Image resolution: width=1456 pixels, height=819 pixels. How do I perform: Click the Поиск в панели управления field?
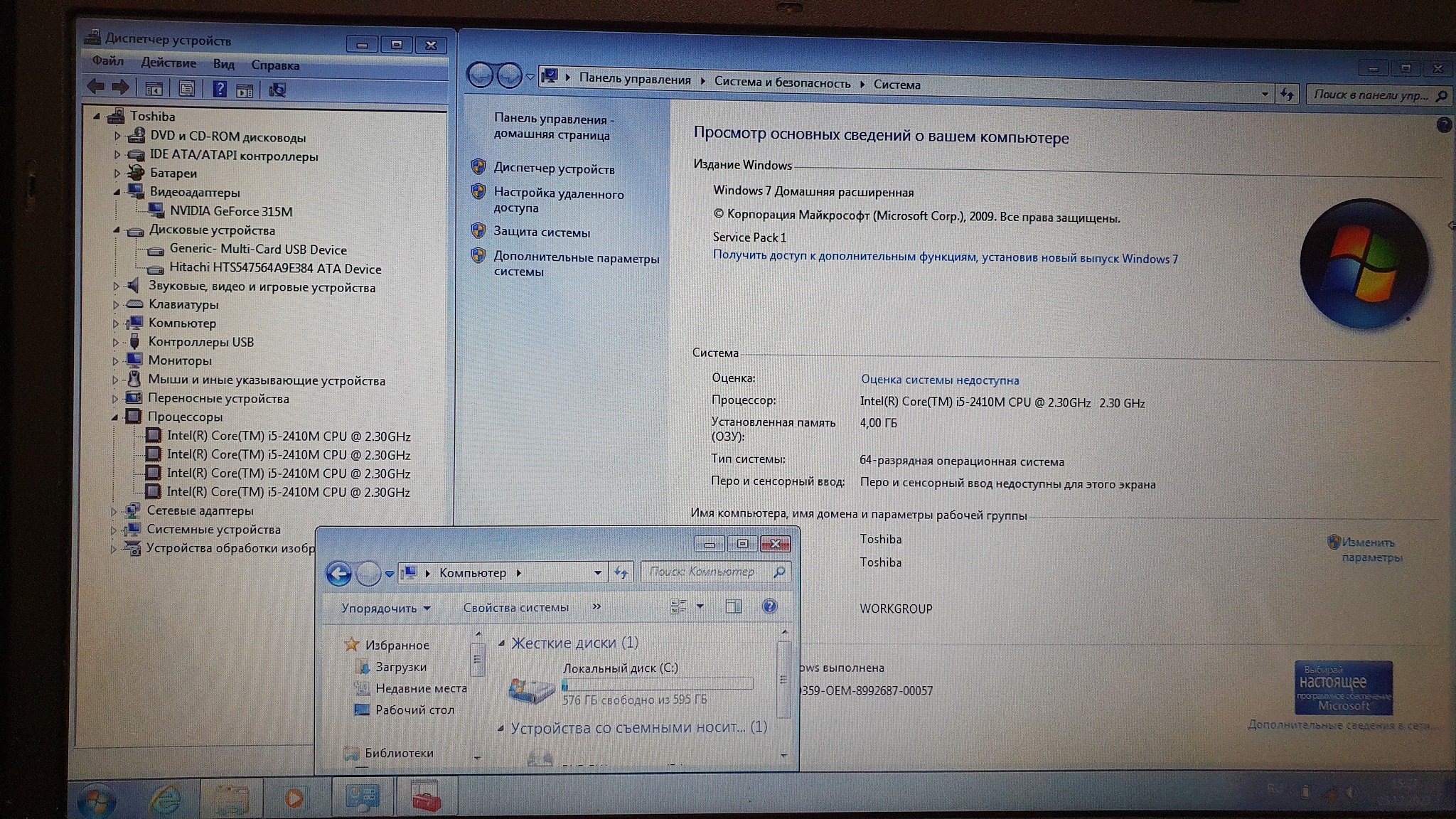click(1369, 95)
